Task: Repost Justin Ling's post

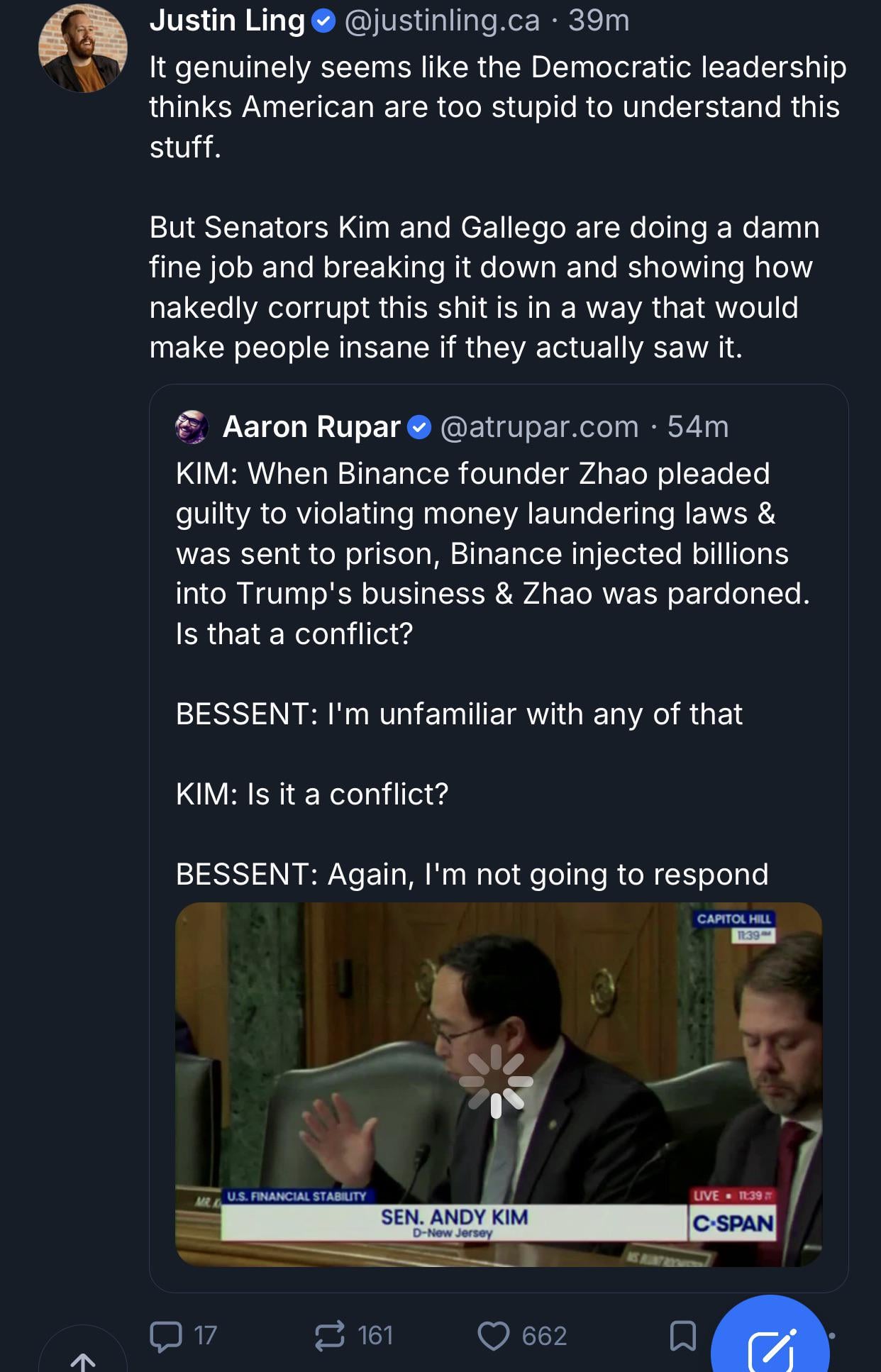Action: [x=330, y=1335]
